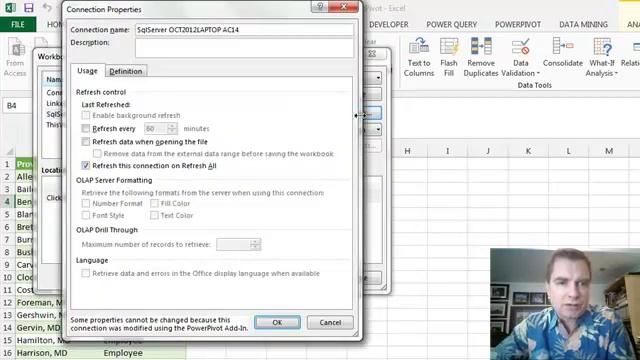
Task: Select column M header
Action: [x=609, y=151]
